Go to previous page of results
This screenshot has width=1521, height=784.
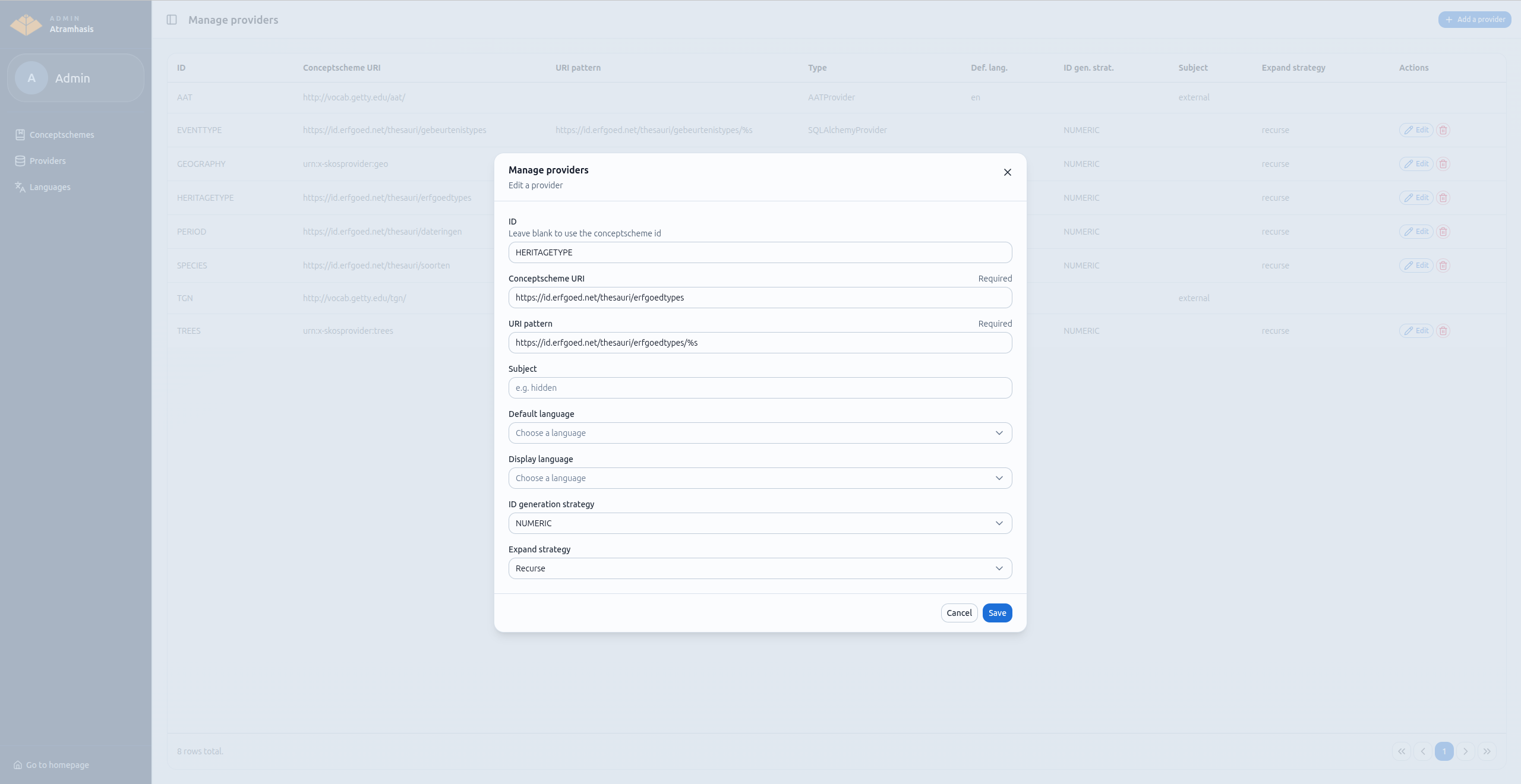(x=1423, y=751)
